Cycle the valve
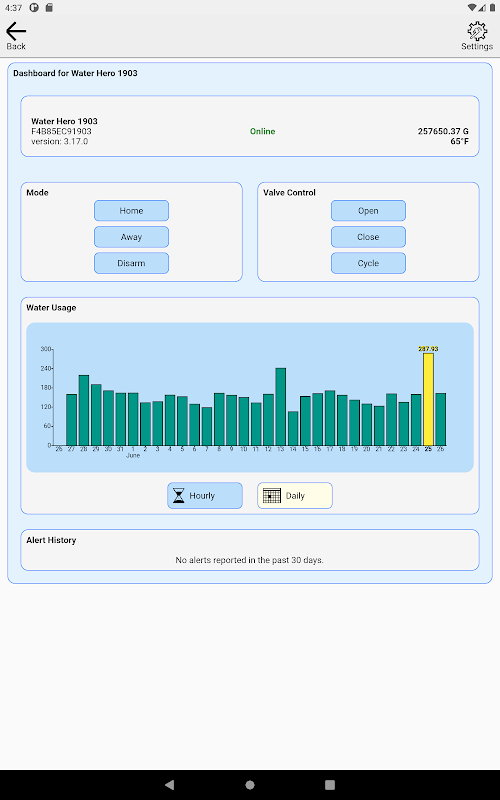Screen dimensions: 500x800 tap(368, 263)
